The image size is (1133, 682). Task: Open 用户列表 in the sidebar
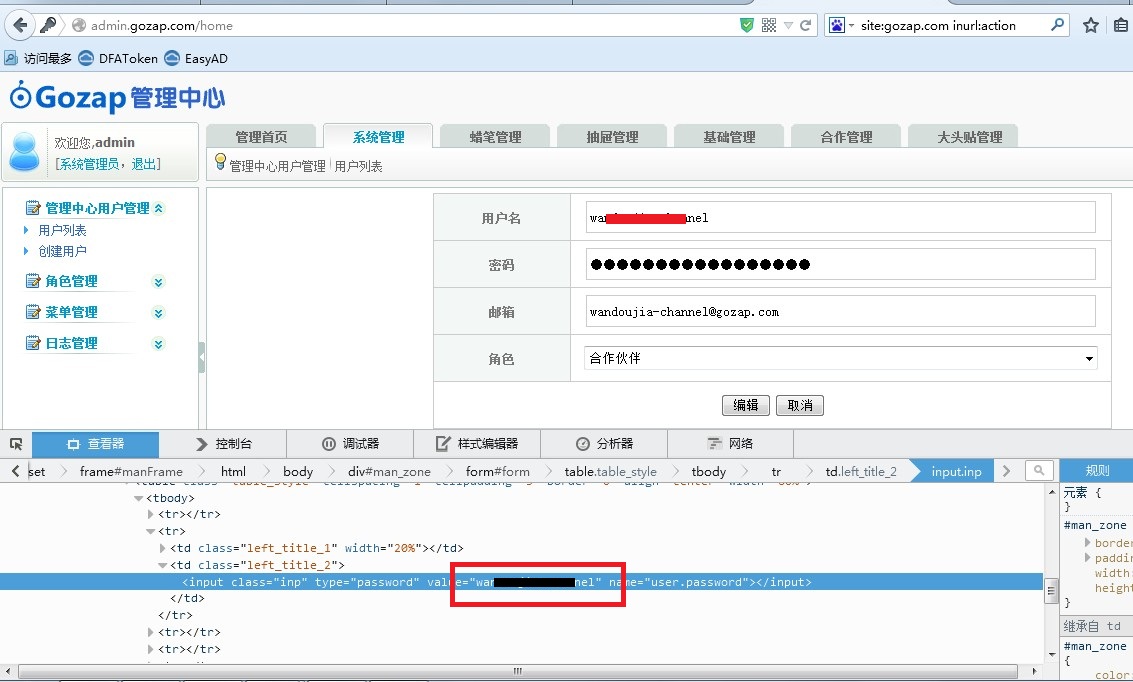(62, 230)
